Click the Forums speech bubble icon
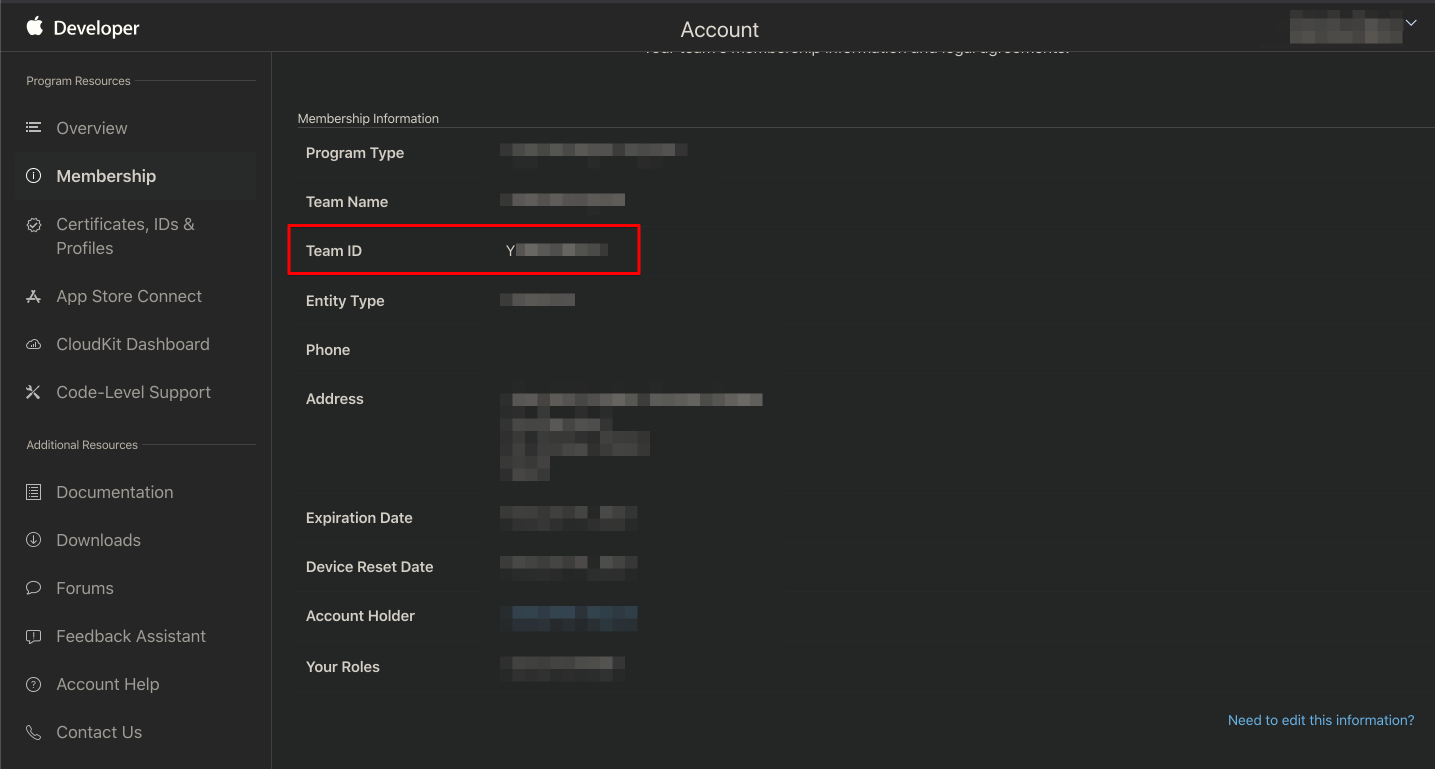 (34, 588)
